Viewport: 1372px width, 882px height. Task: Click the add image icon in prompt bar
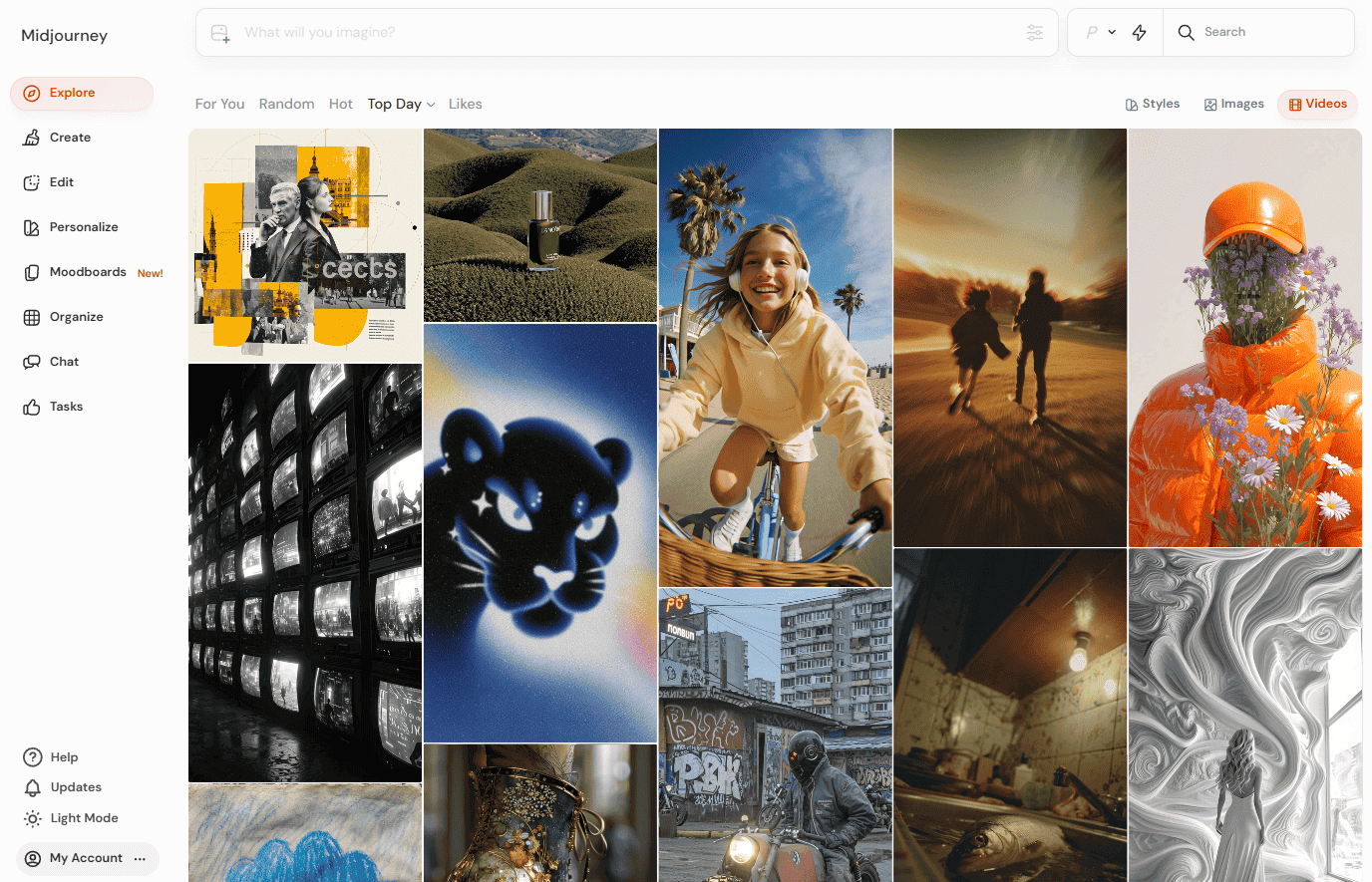tap(220, 33)
